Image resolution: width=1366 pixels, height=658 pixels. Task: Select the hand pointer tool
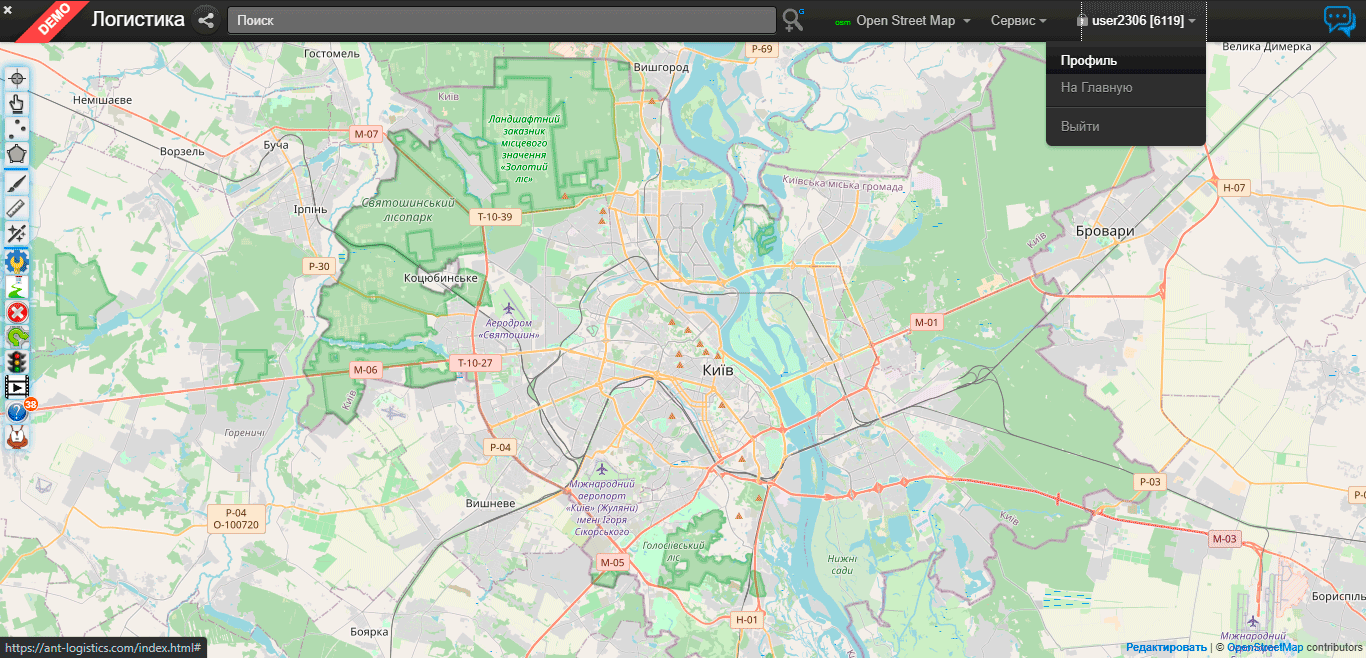pos(16,103)
